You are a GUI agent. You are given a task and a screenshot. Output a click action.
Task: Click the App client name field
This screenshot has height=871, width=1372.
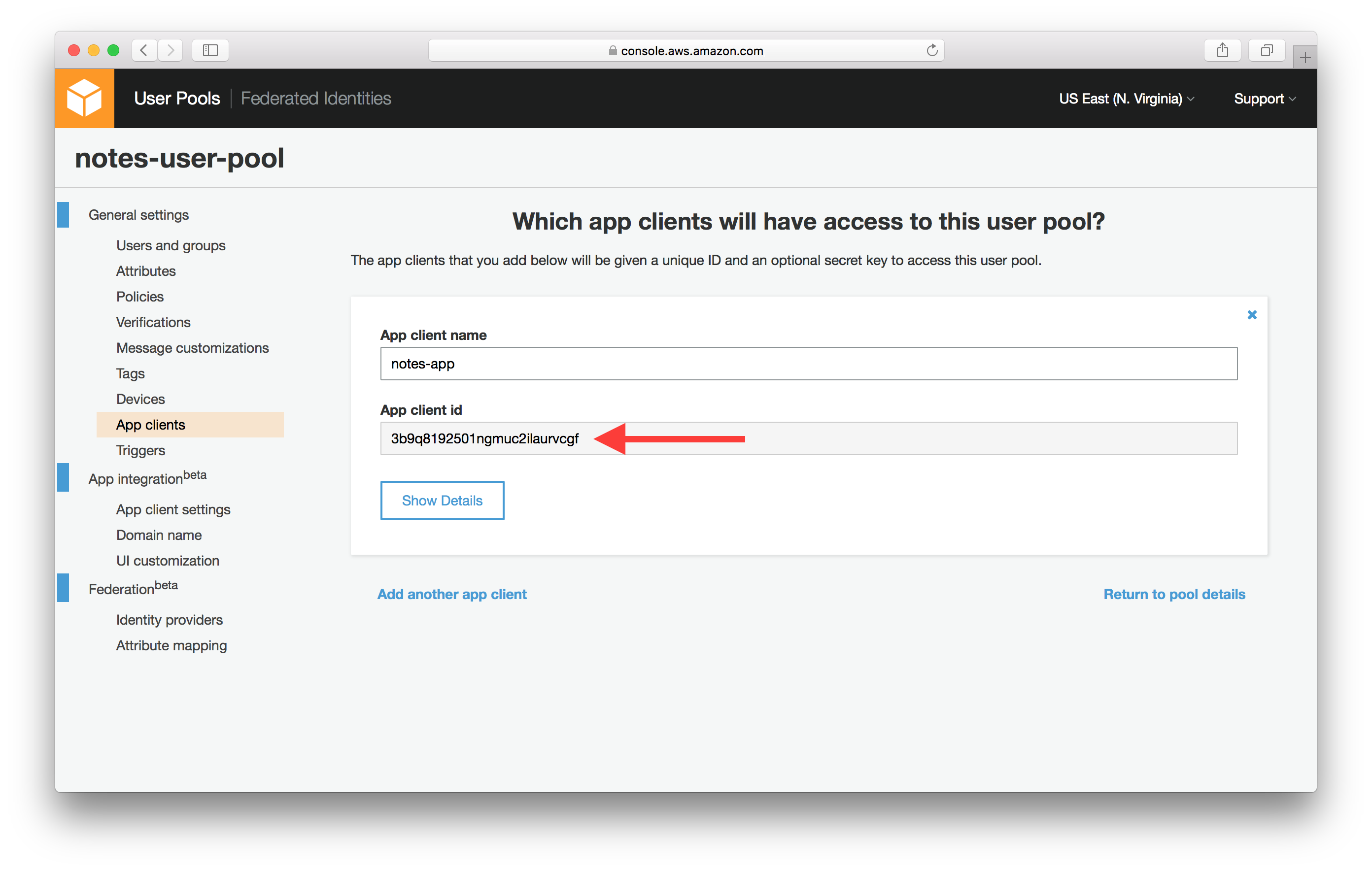[x=808, y=364]
